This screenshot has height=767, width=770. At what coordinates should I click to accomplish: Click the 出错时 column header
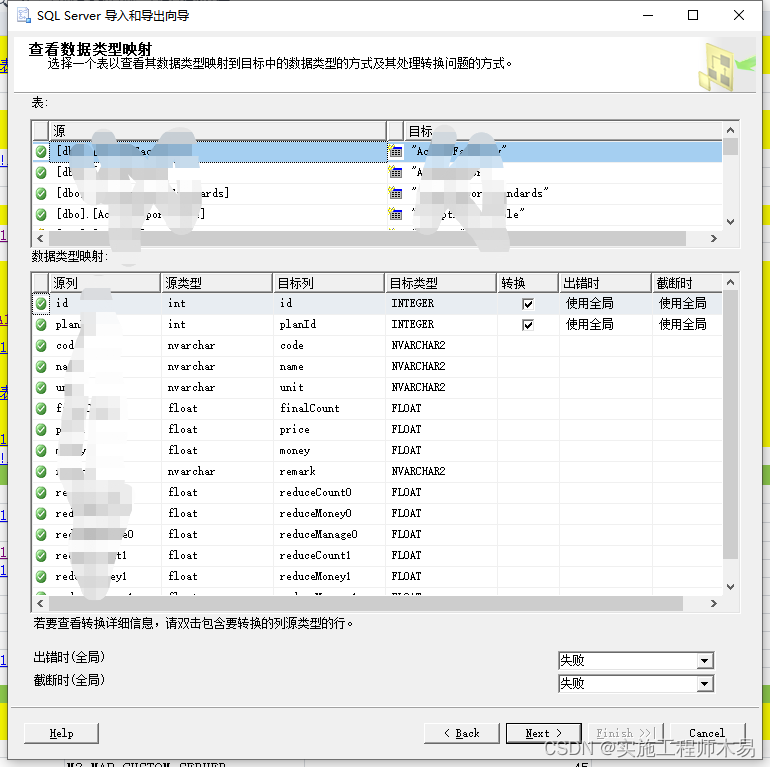tap(605, 283)
